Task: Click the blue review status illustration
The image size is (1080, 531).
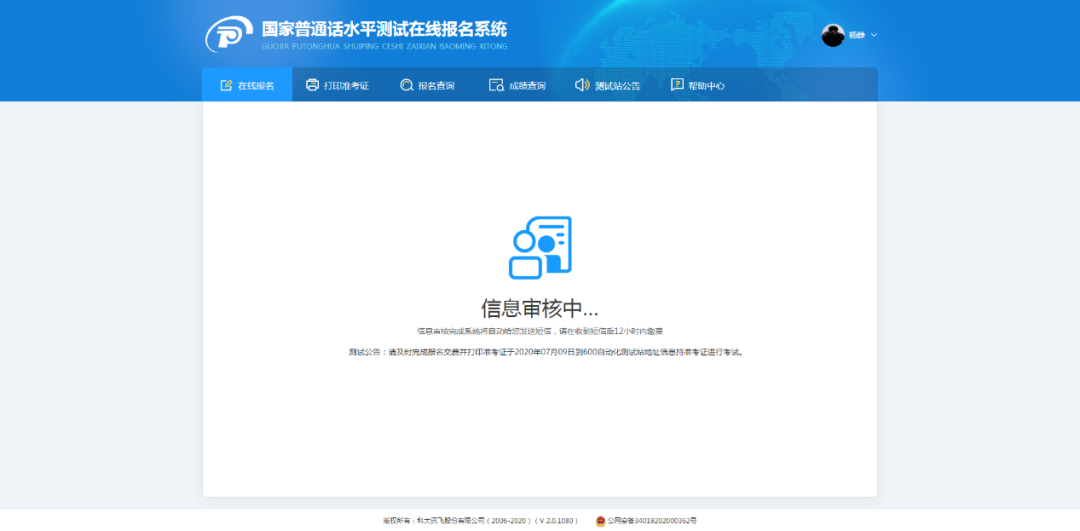Action: coord(540,247)
